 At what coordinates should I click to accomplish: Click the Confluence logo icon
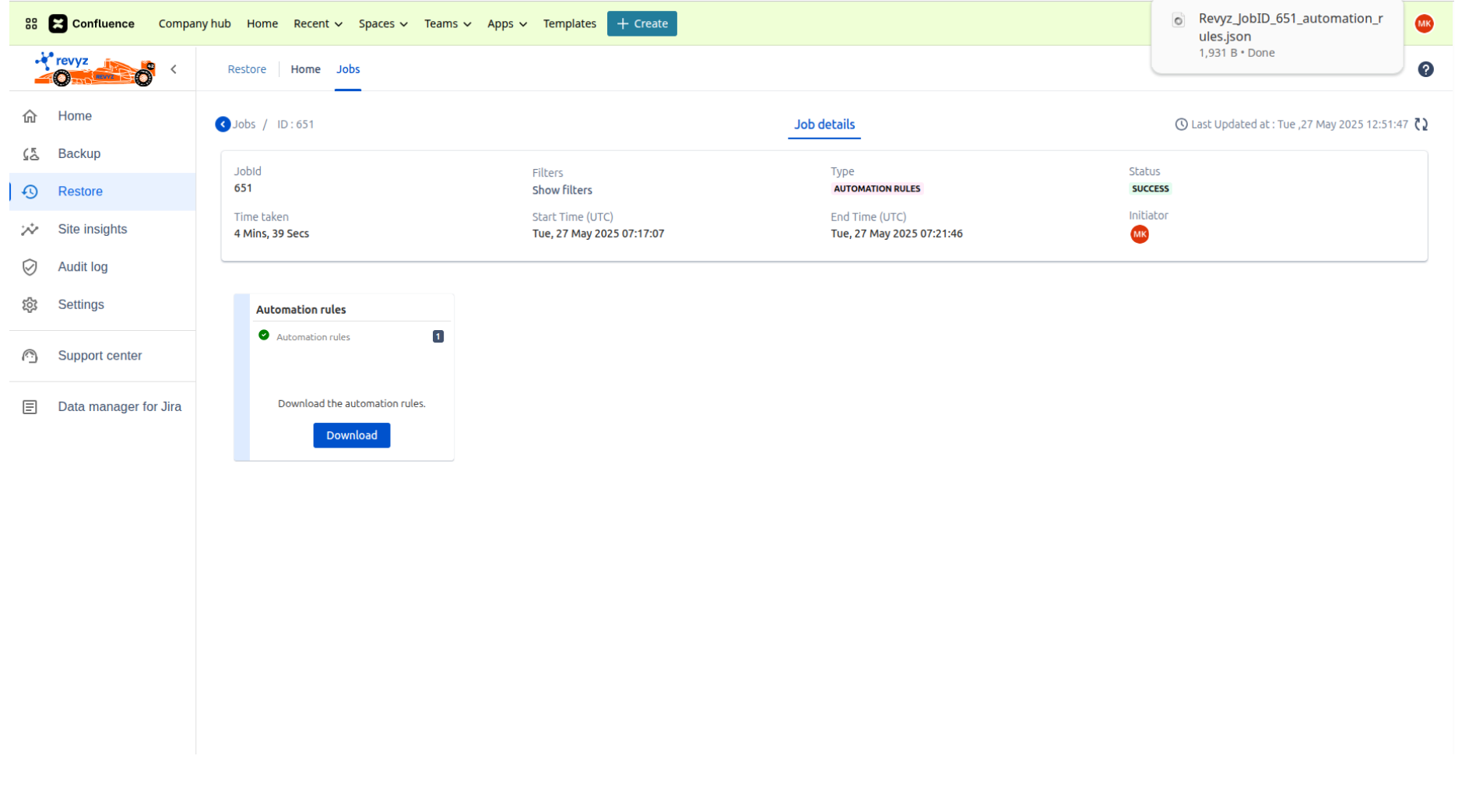pyautogui.click(x=58, y=23)
